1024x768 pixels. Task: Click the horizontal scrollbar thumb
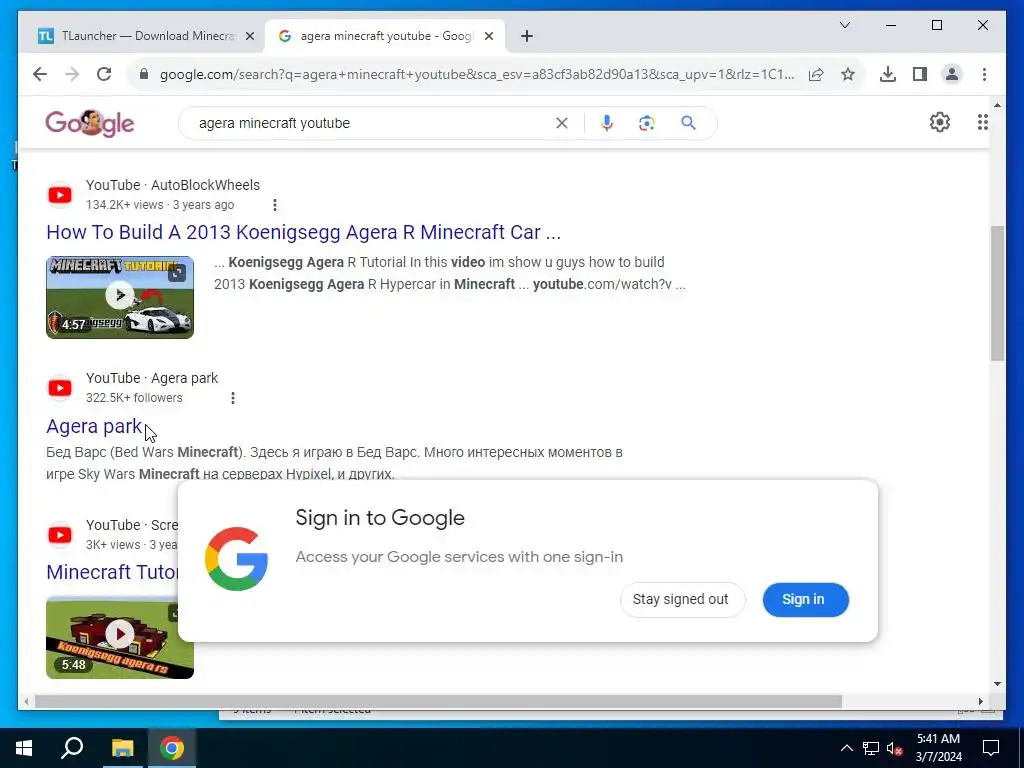(x=438, y=701)
